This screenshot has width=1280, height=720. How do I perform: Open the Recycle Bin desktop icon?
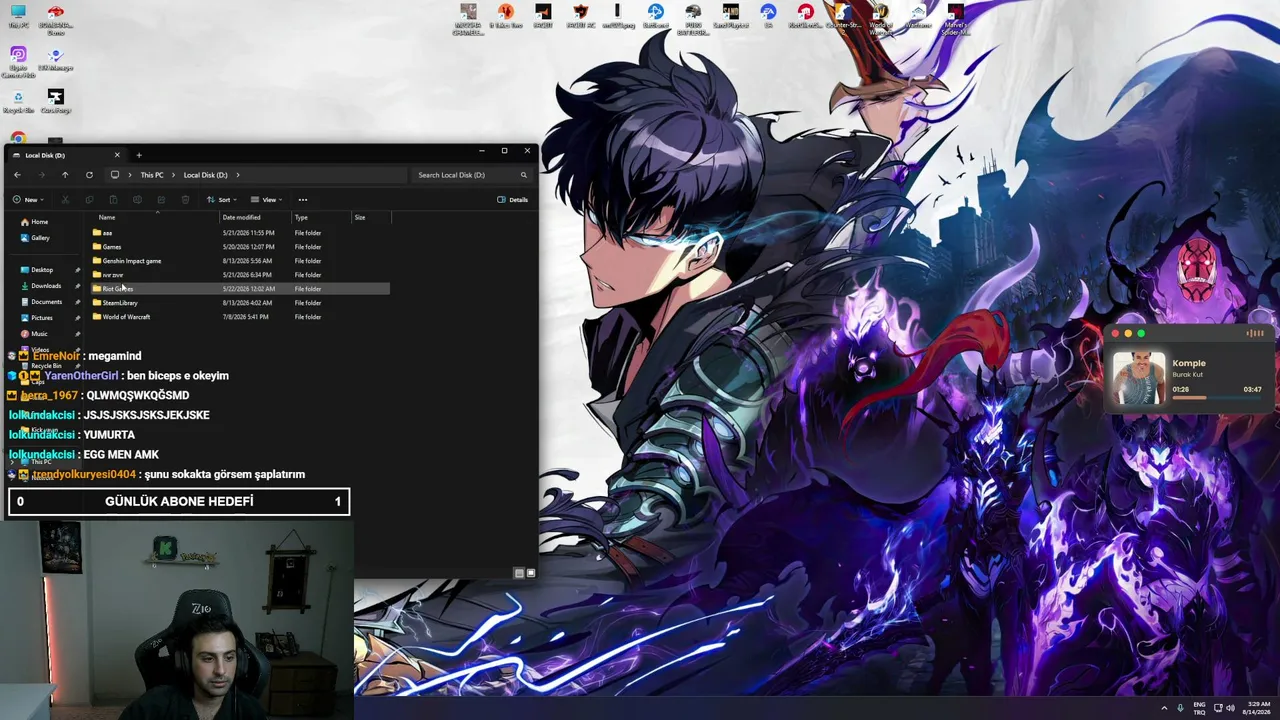click(x=18, y=100)
